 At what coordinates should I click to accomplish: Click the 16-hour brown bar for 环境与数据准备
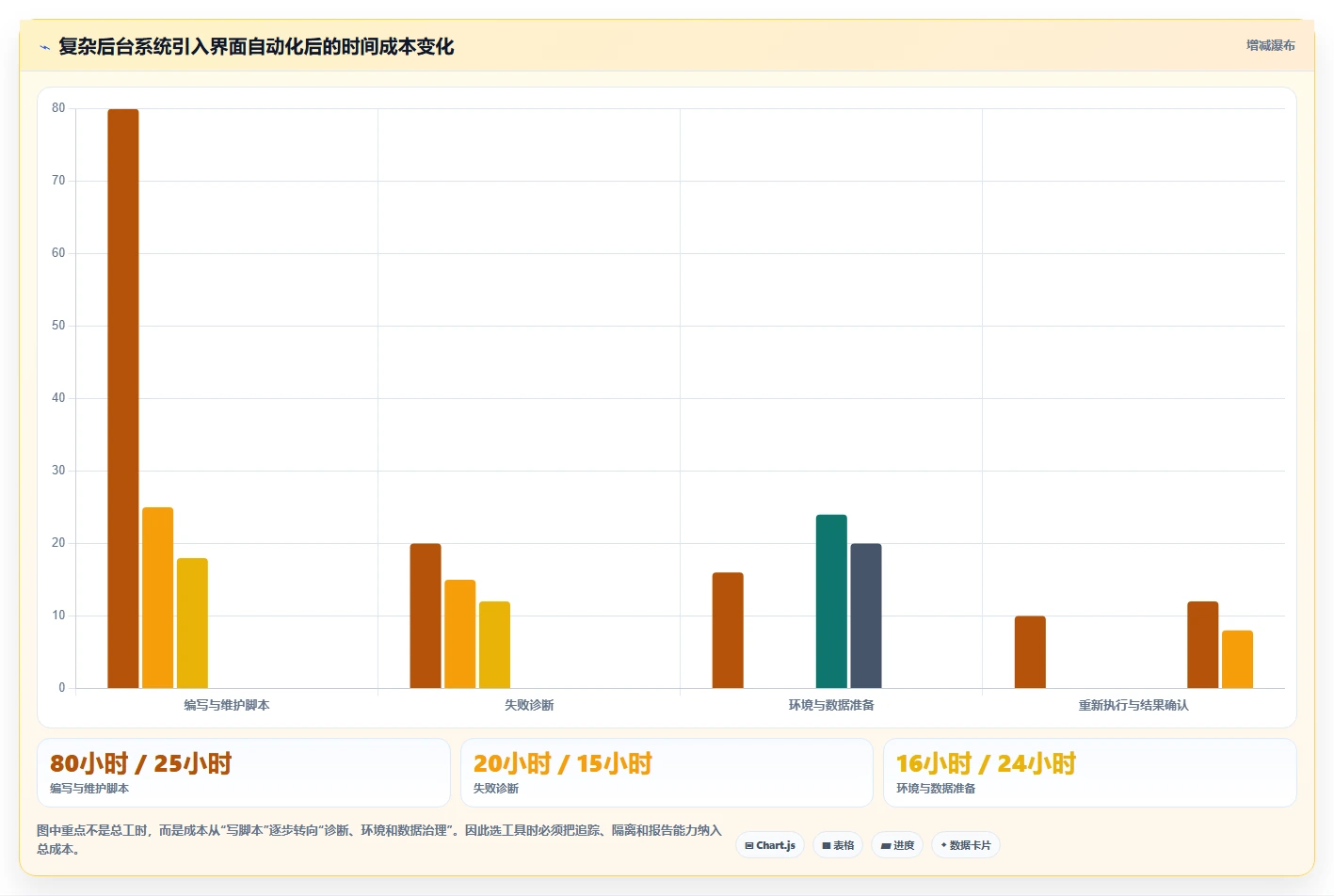point(728,630)
